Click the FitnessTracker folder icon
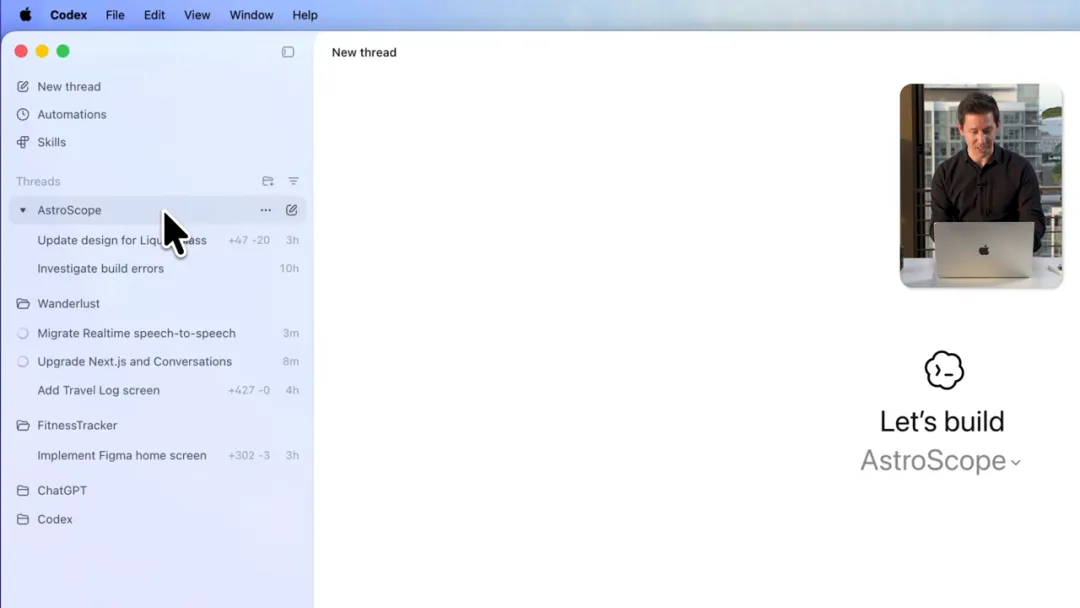Screen dimensions: 1080x608 pyautogui.click(x=23, y=426)
